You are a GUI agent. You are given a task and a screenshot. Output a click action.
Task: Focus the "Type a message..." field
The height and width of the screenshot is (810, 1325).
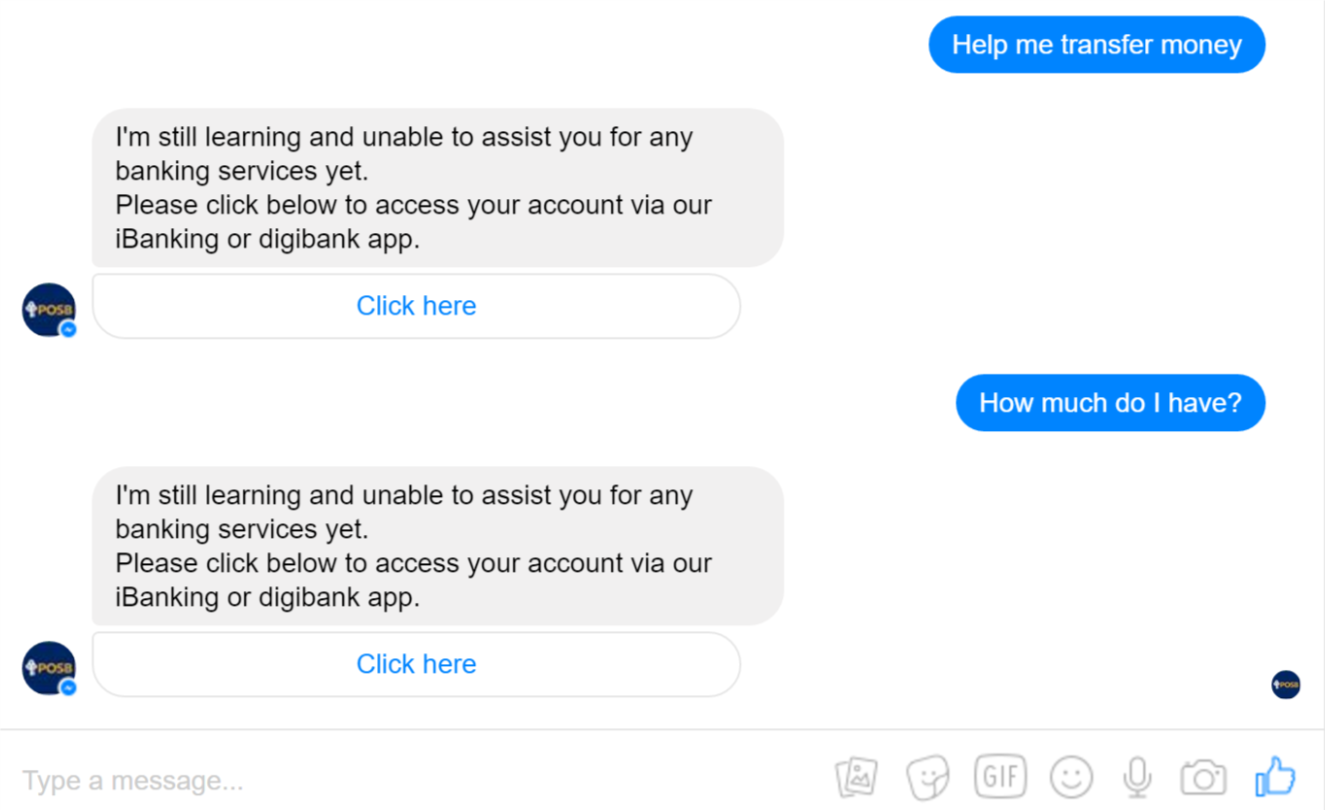click(x=400, y=780)
